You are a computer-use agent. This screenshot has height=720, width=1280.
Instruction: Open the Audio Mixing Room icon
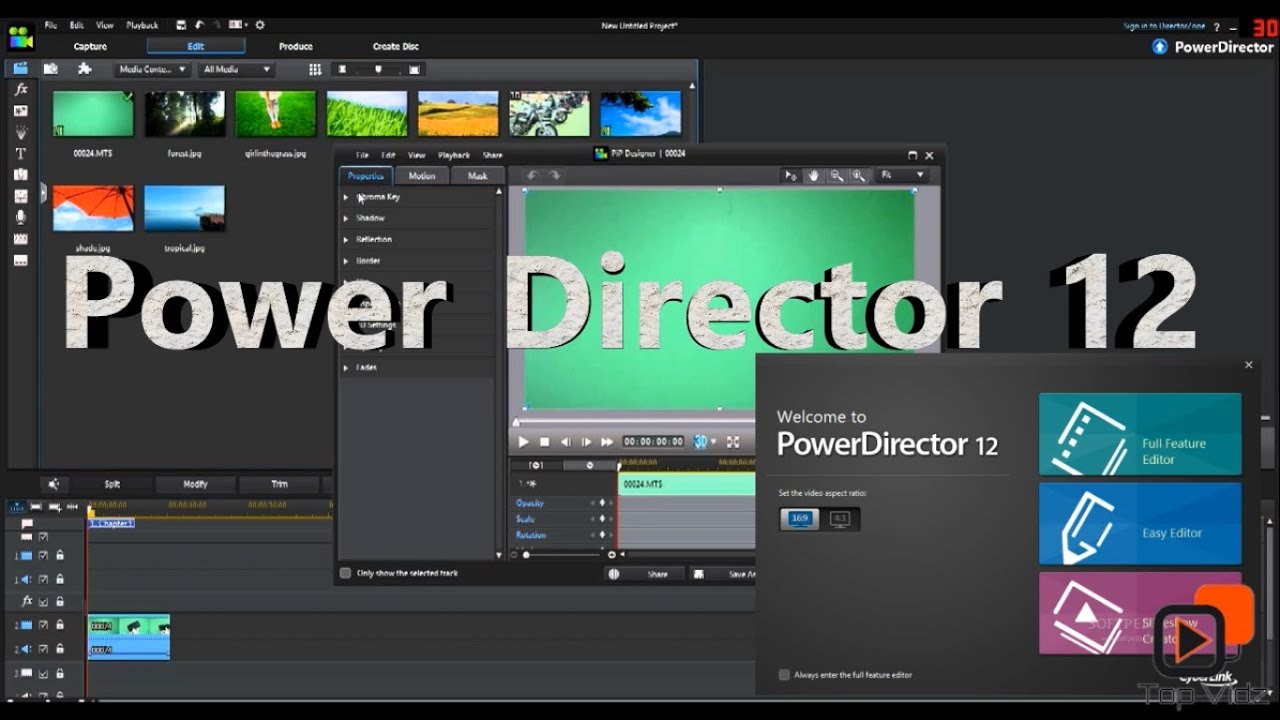20,196
